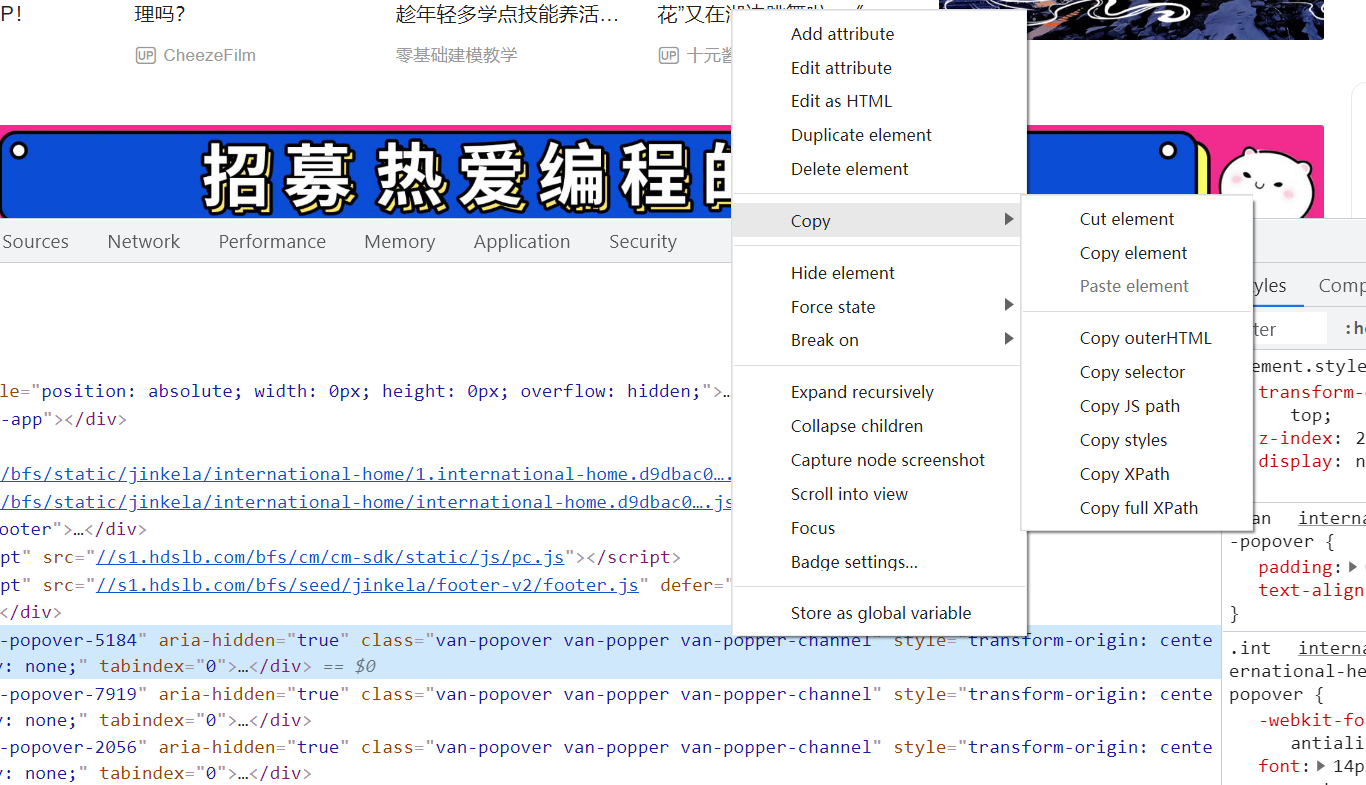Select the van-popover-5184 DOM row

610,653
